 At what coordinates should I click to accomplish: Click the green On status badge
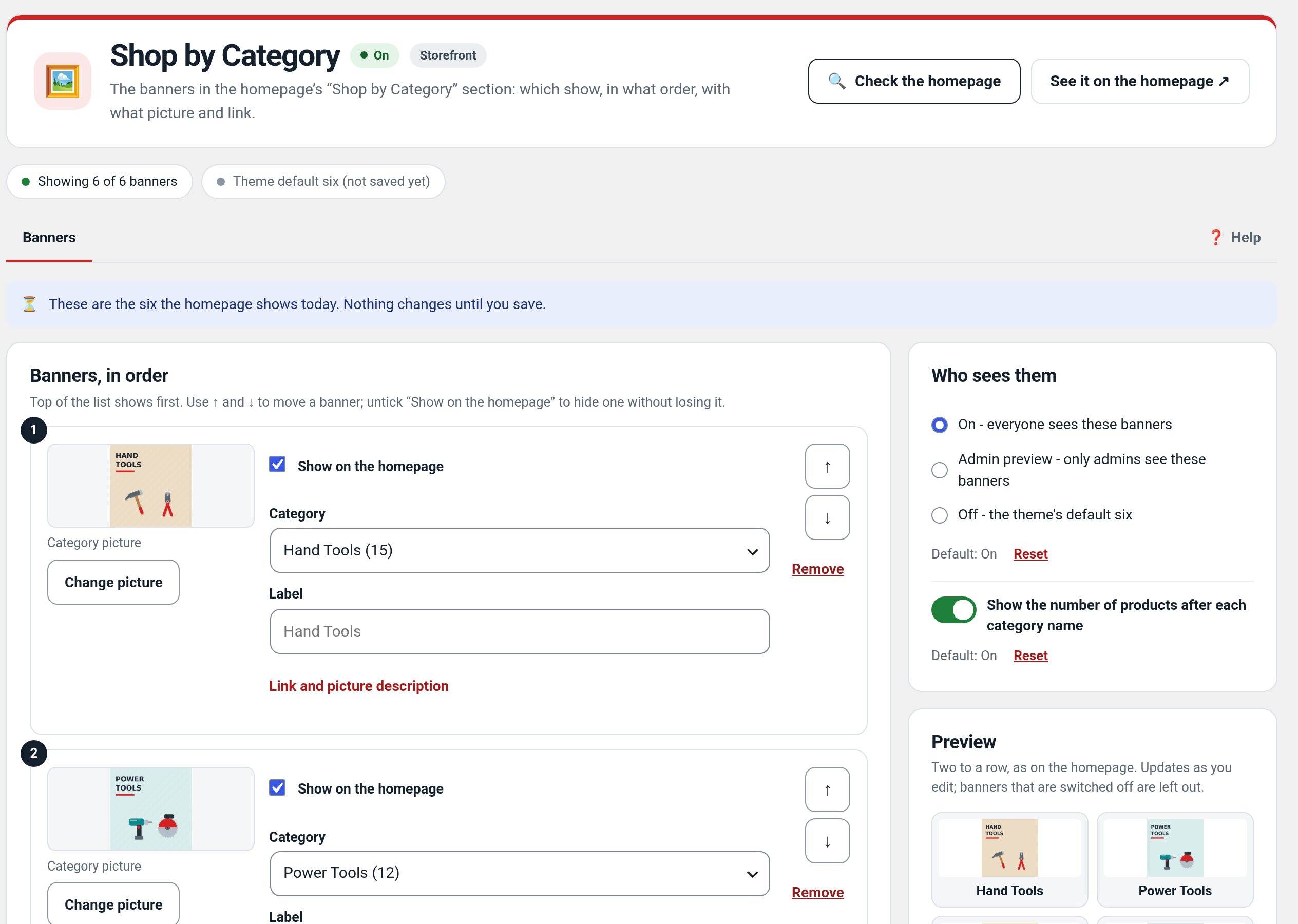click(x=374, y=55)
